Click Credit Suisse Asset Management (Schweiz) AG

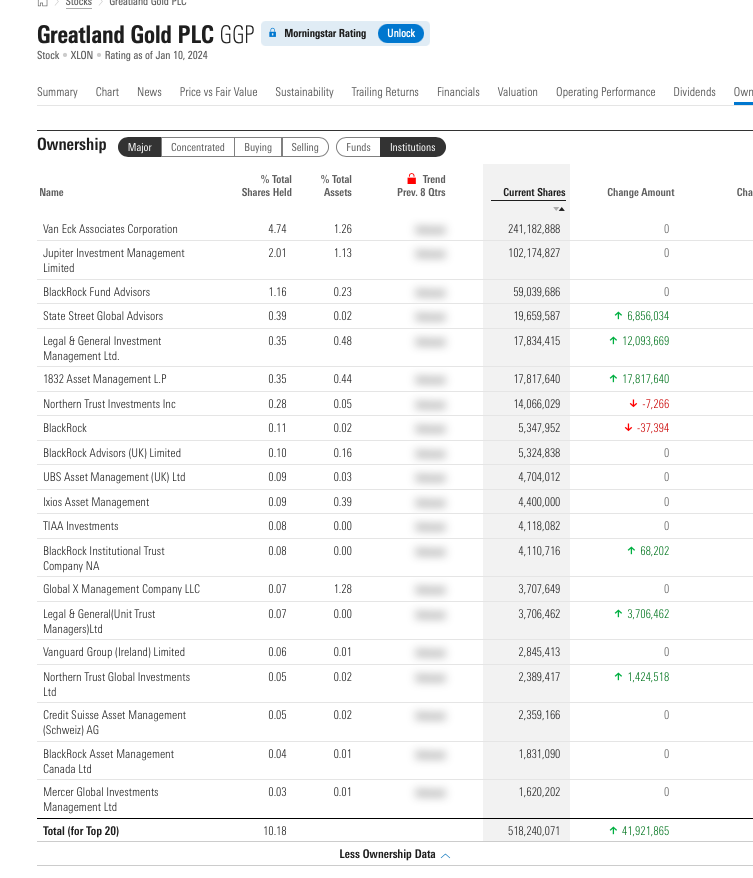pyautogui.click(x=114, y=722)
